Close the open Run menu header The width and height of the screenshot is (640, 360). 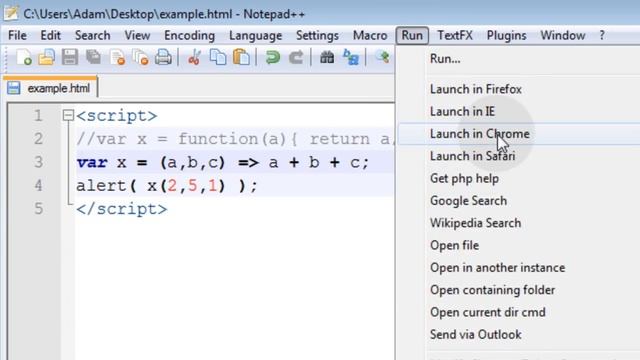tap(412, 36)
